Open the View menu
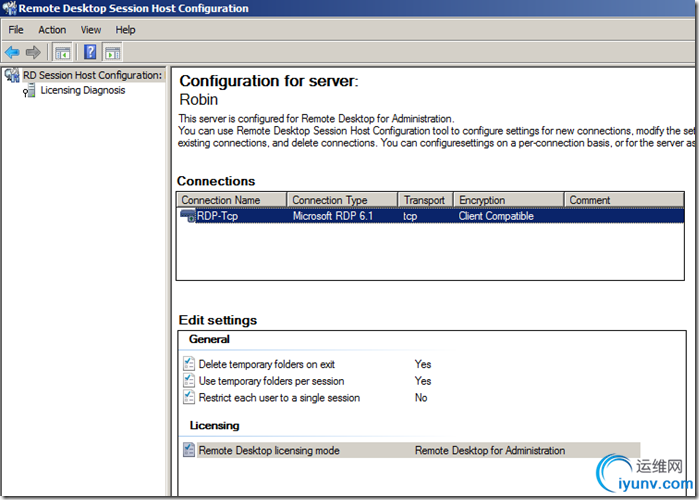699x500 pixels. tap(91, 30)
